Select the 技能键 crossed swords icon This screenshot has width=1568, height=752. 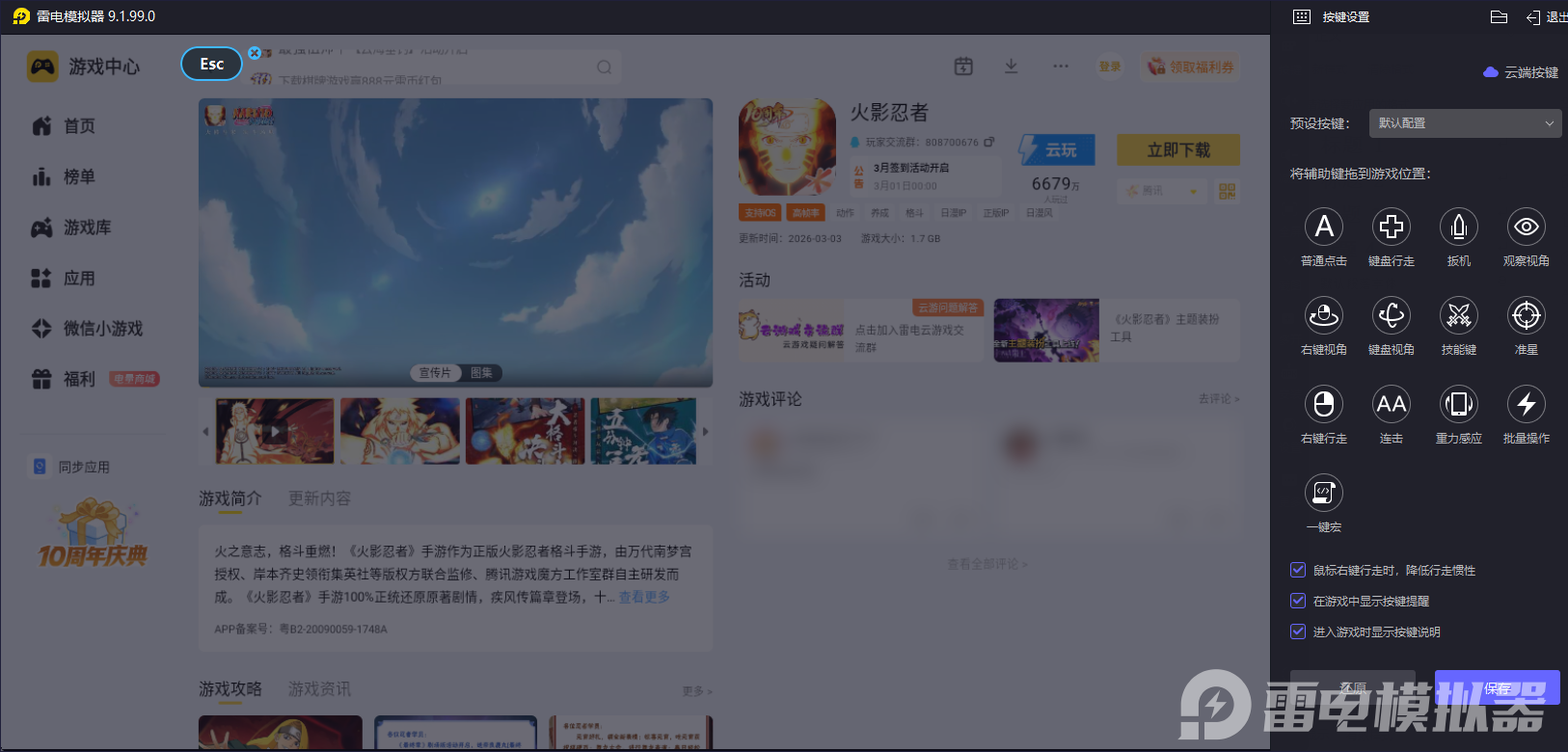[x=1459, y=315]
